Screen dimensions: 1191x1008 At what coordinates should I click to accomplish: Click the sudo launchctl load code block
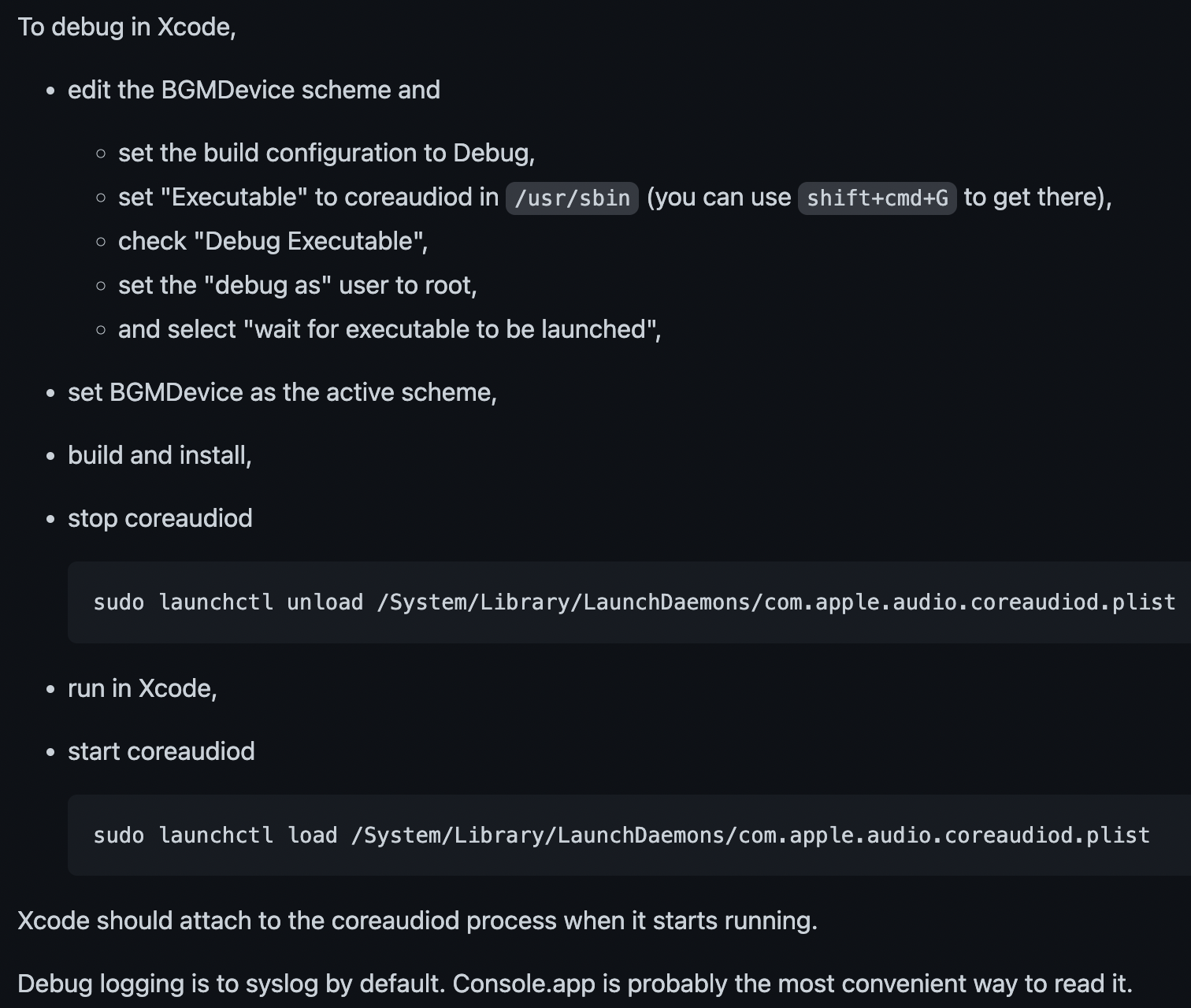click(x=621, y=836)
